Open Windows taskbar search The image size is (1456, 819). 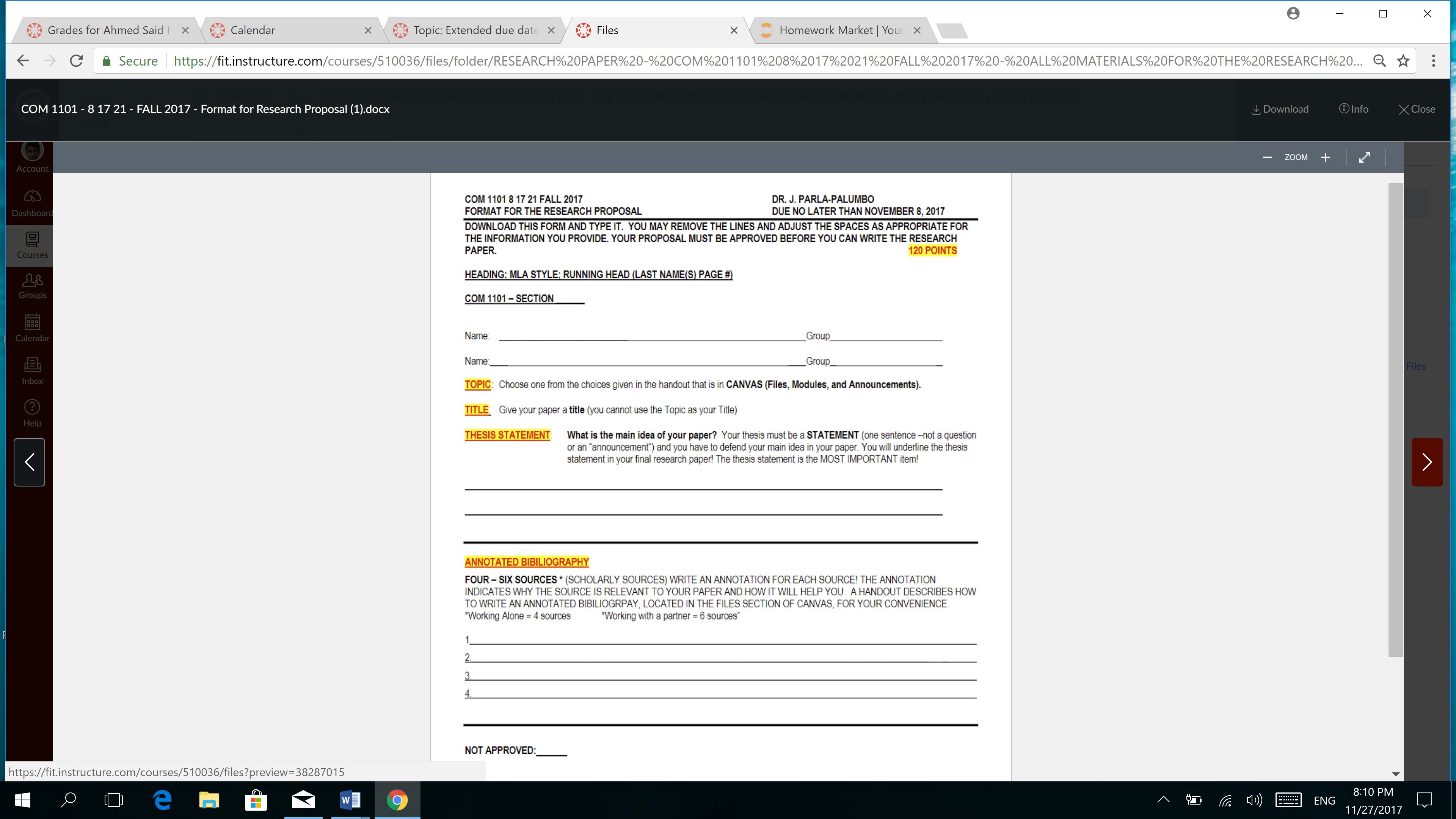click(x=68, y=800)
